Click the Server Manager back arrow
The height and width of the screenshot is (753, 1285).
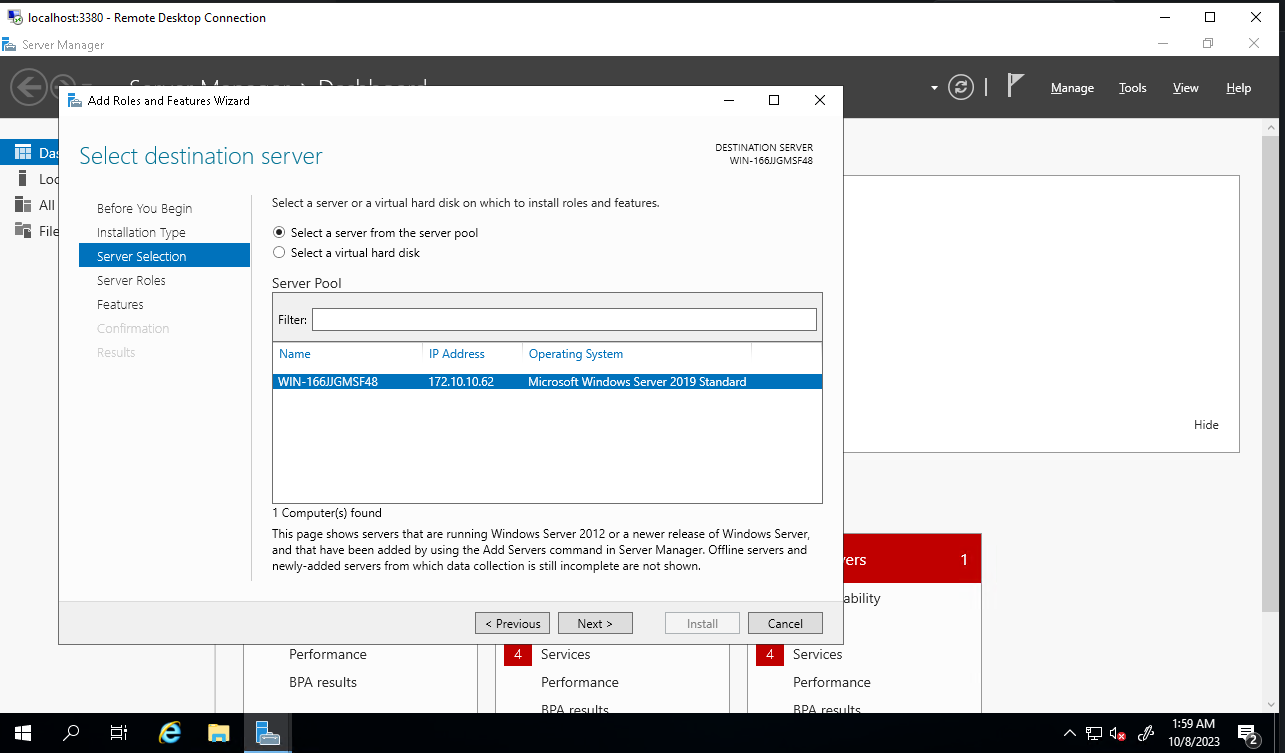(x=29, y=86)
